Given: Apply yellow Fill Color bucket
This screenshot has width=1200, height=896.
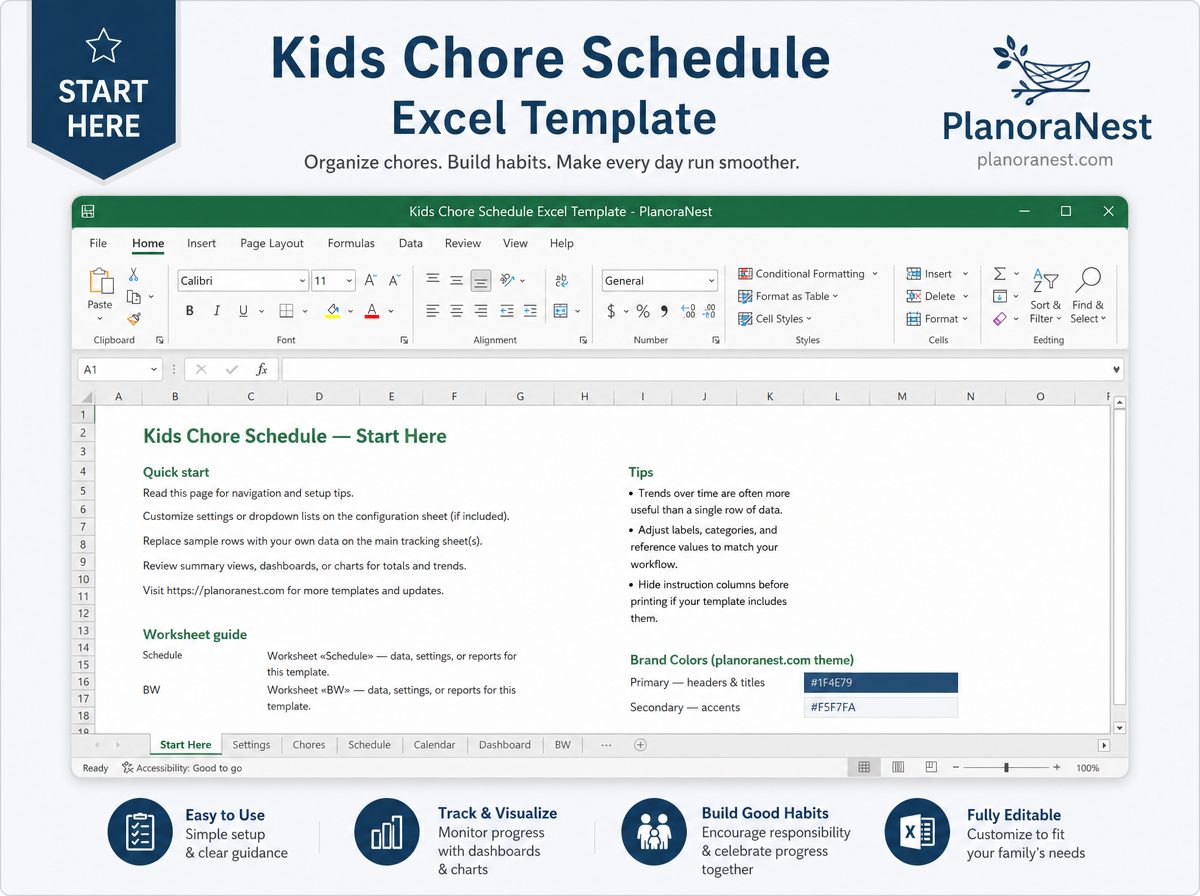Looking at the screenshot, I should pyautogui.click(x=333, y=311).
